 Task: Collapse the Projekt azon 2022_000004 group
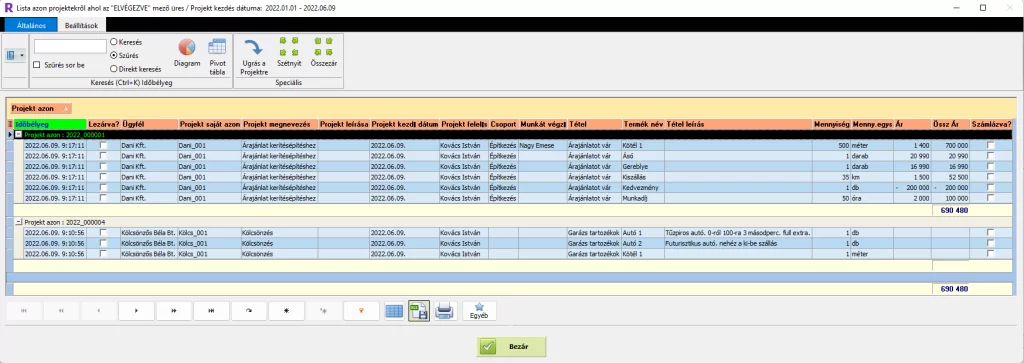point(18,222)
